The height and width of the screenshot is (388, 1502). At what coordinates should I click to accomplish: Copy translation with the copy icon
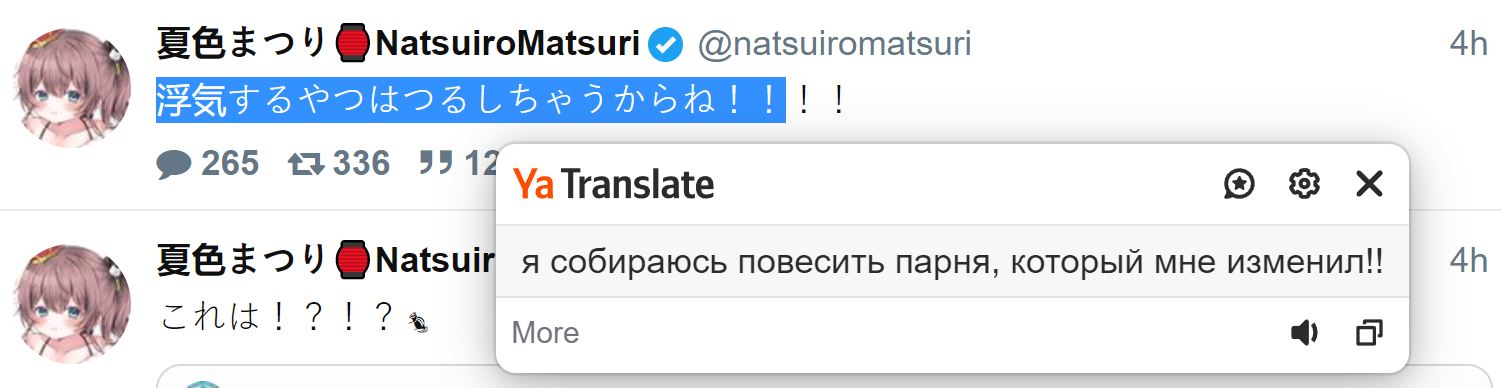[1368, 333]
